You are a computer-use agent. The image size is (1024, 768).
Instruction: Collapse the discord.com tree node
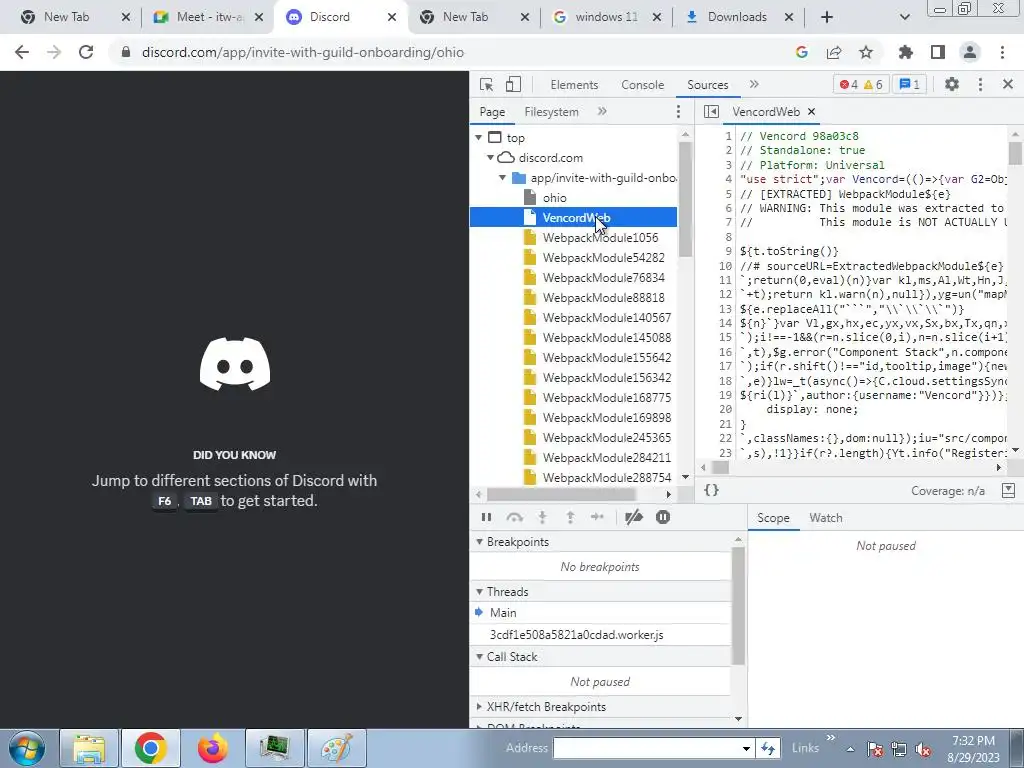490,157
